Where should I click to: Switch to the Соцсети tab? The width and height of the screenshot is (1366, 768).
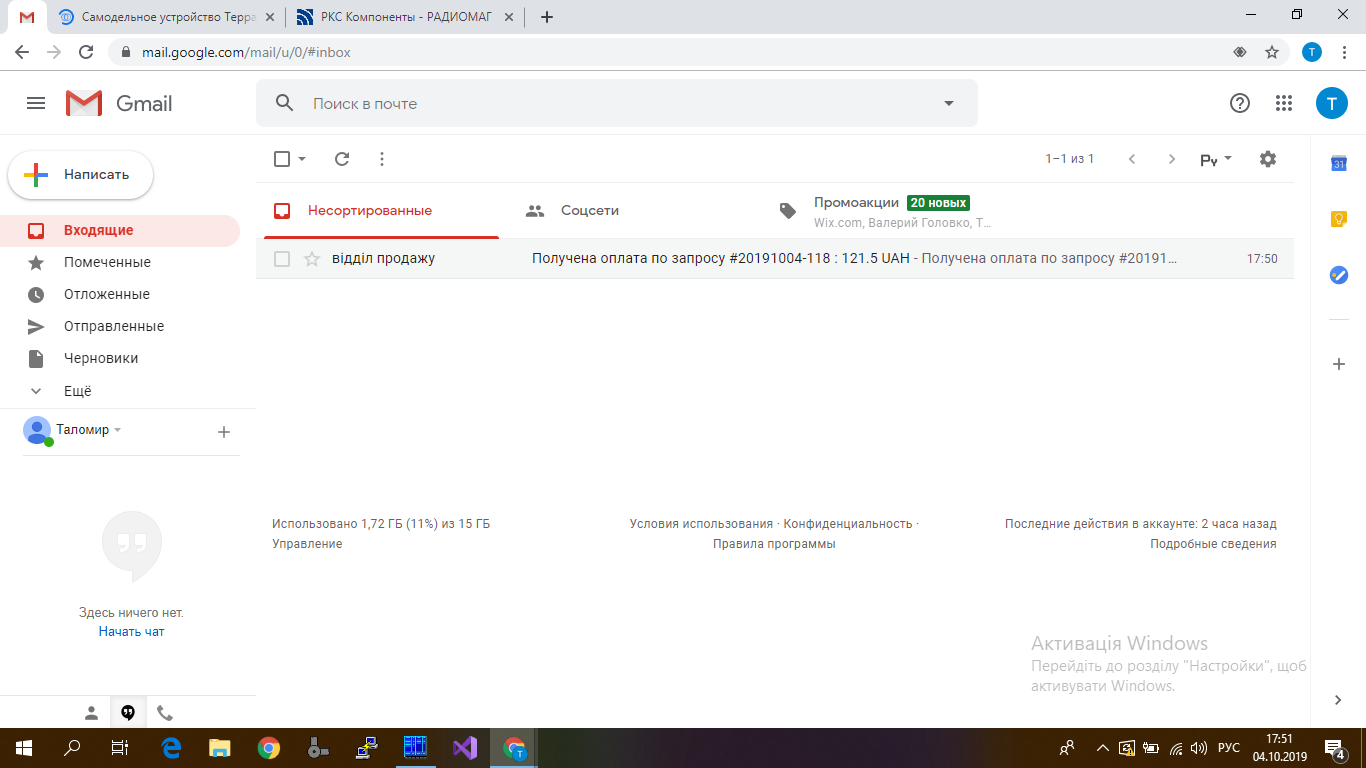tap(634, 211)
